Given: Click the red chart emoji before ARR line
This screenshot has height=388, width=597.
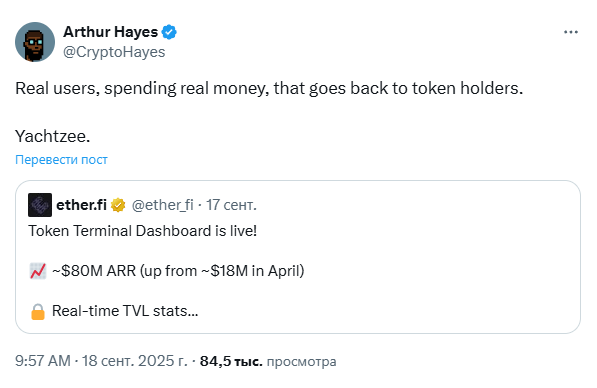Looking at the screenshot, I should click(x=38, y=271).
